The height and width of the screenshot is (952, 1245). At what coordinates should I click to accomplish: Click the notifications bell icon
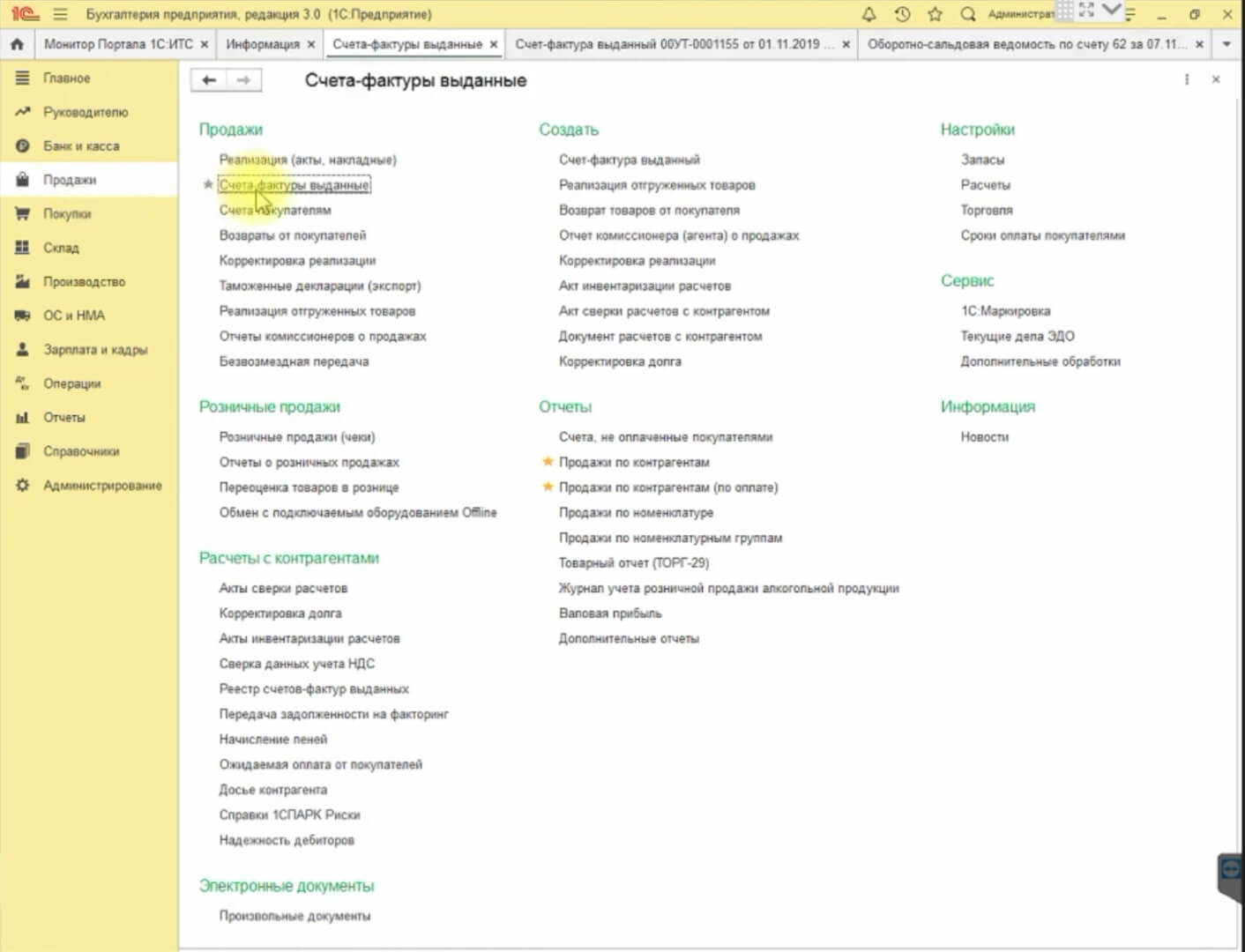869,14
